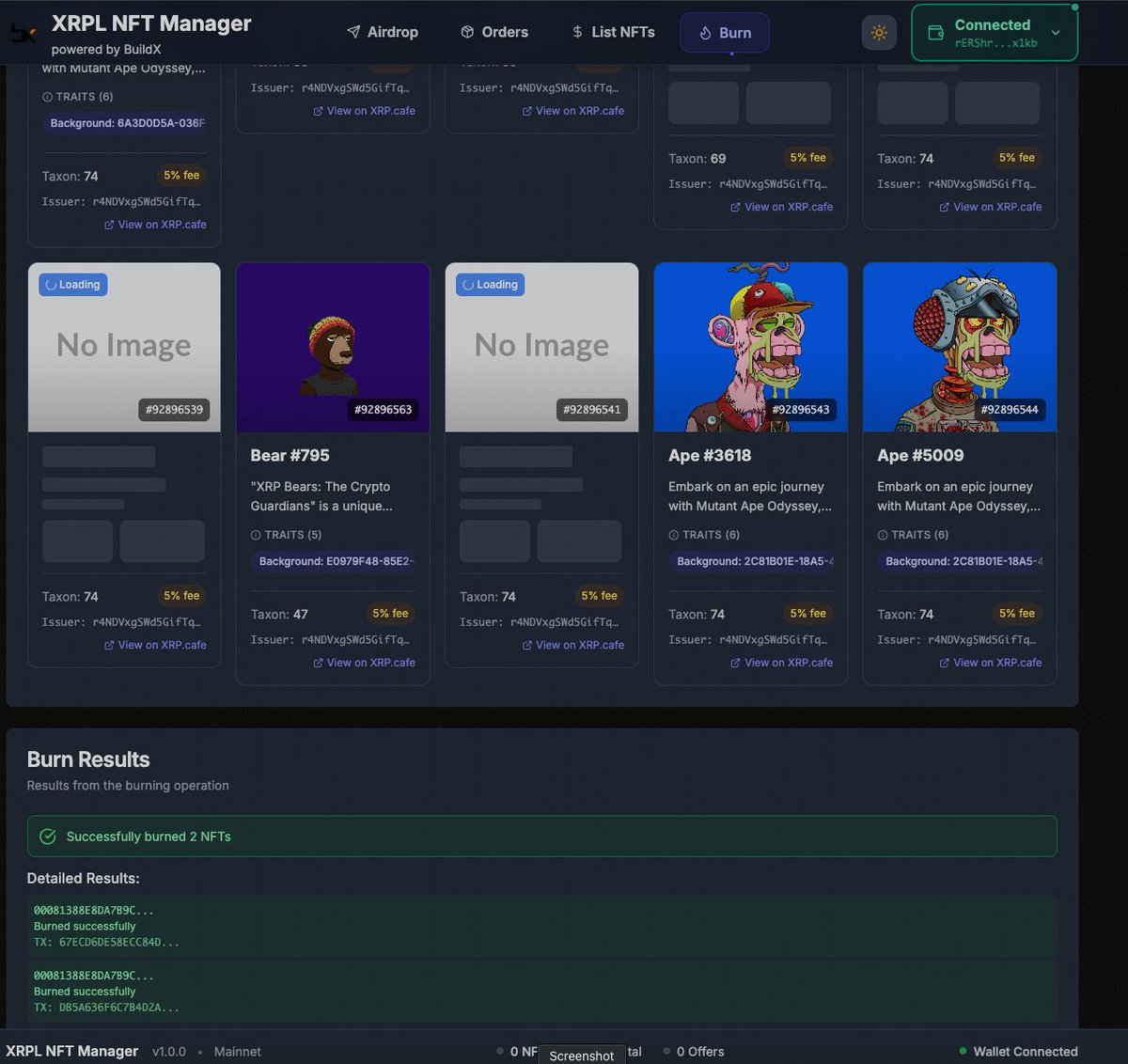Image resolution: width=1128 pixels, height=1064 pixels.
Task: Switch to the Orders tab
Action: pos(494,32)
